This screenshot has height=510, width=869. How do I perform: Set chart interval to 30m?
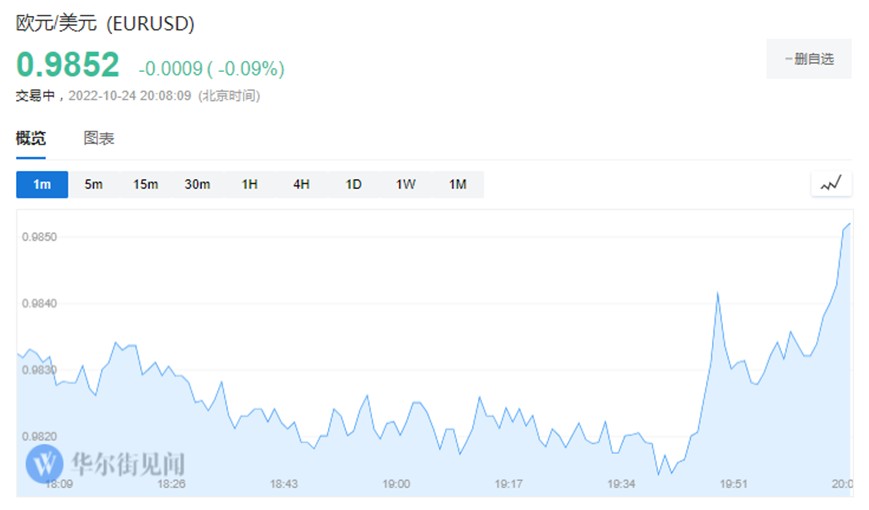coord(197,184)
